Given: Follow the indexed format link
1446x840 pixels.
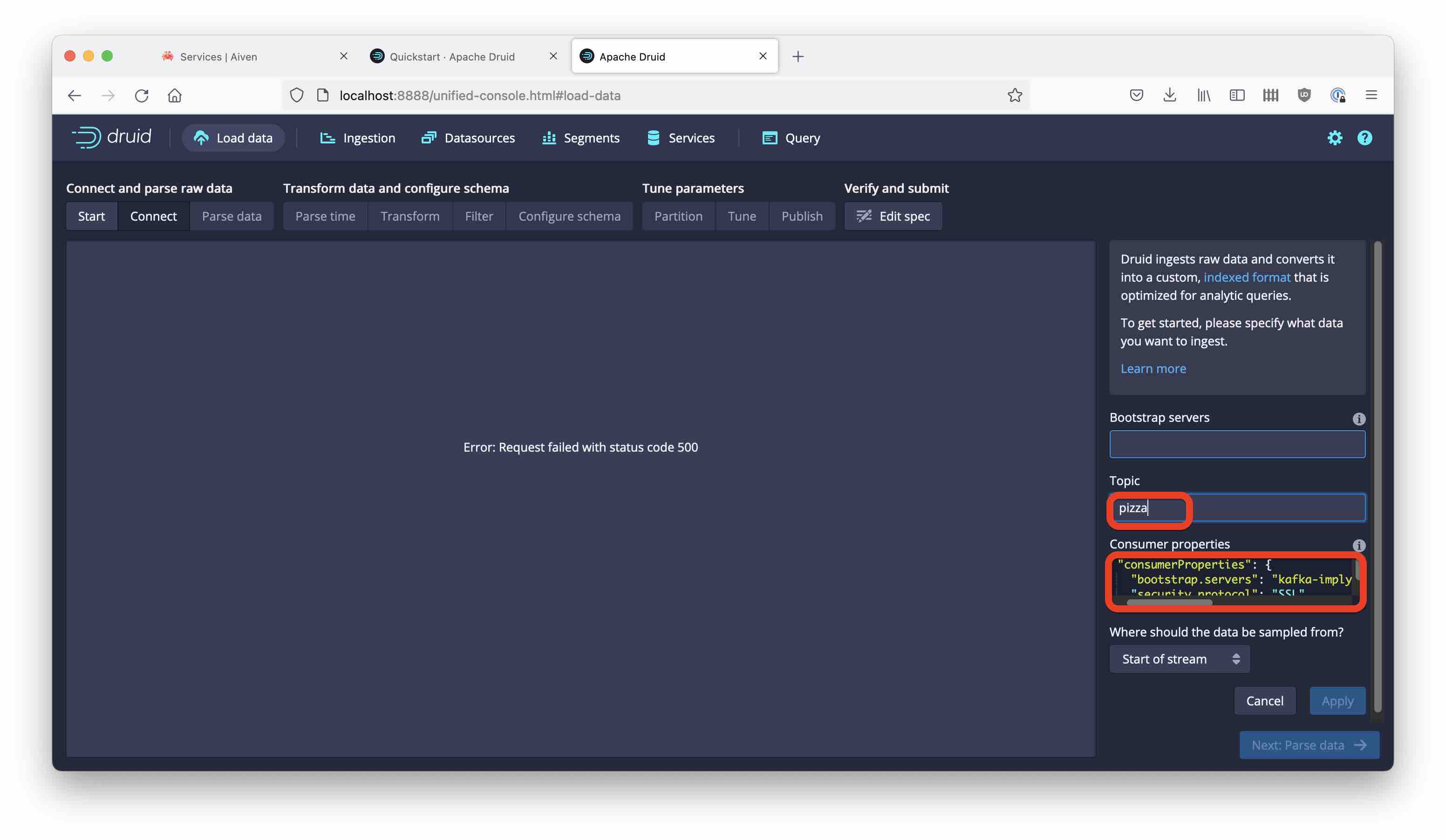Looking at the screenshot, I should click(1246, 277).
